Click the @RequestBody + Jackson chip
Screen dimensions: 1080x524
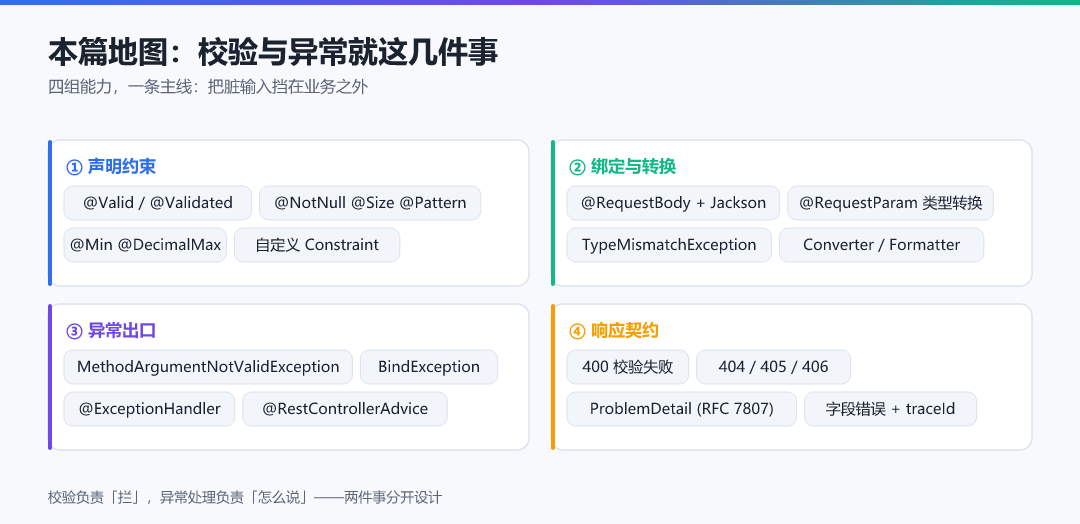673,203
